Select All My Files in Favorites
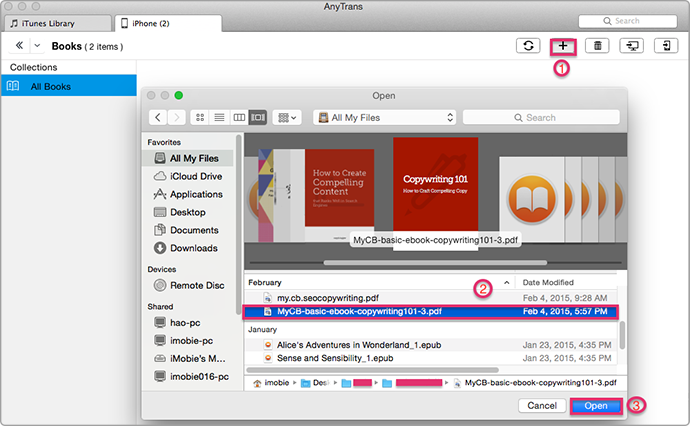The height and width of the screenshot is (426, 690). pos(188,158)
